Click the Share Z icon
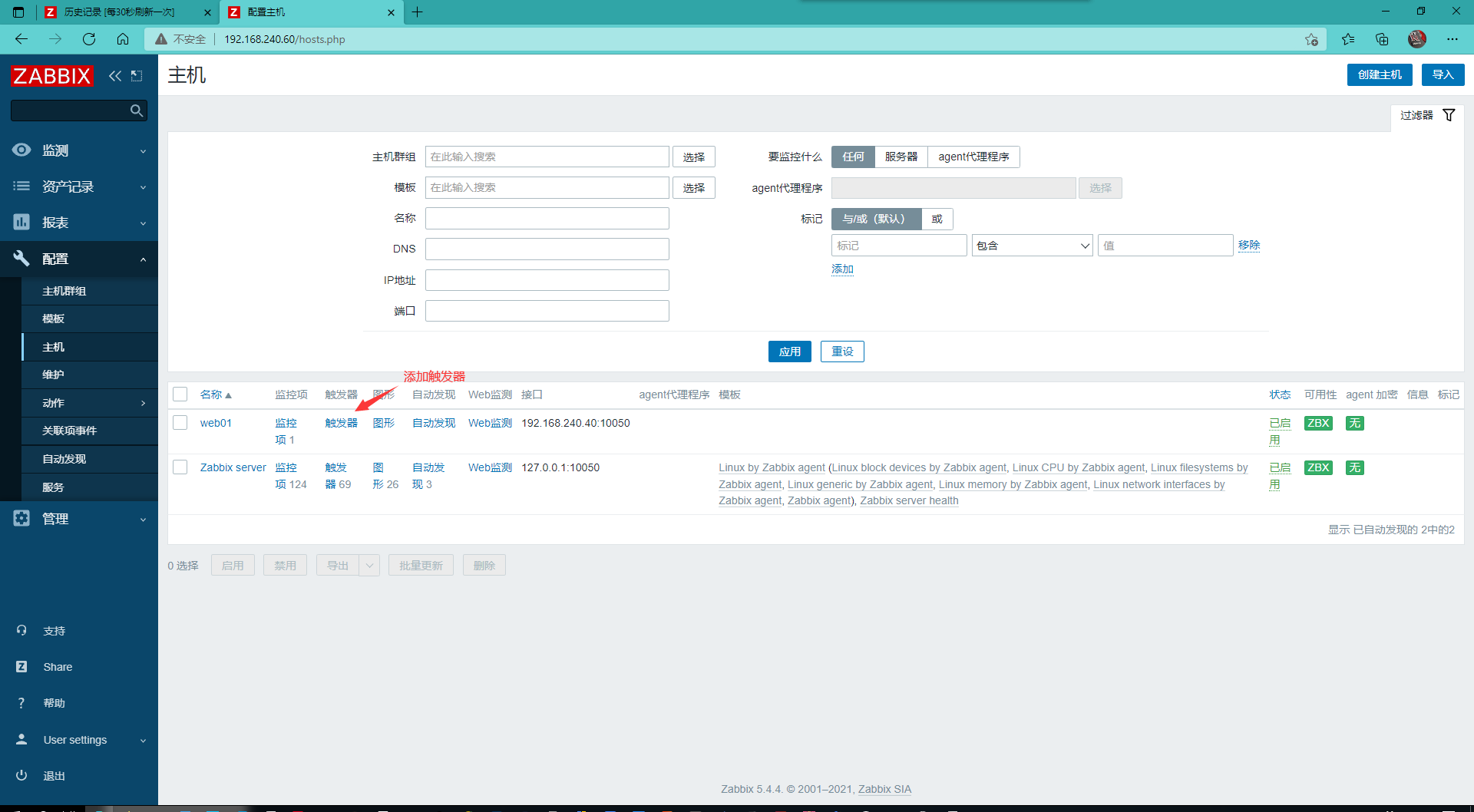This screenshot has width=1474, height=812. pos(21,666)
